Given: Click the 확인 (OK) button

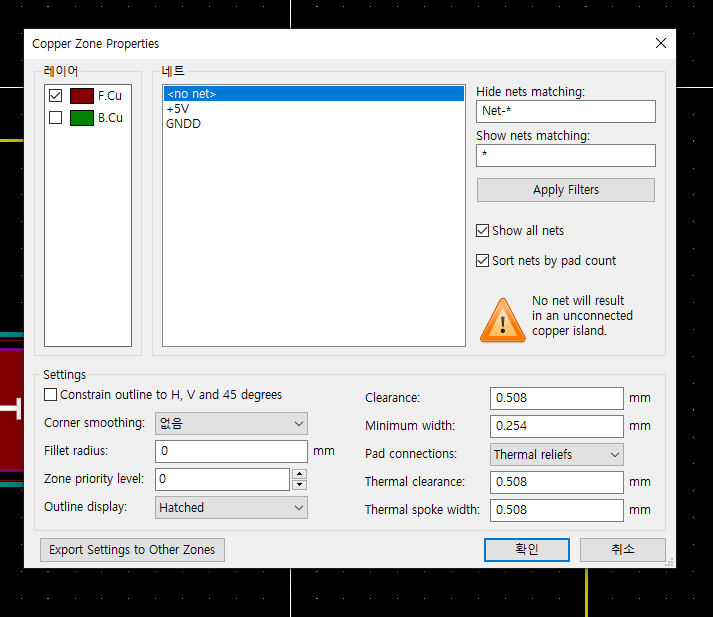Looking at the screenshot, I should [527, 550].
